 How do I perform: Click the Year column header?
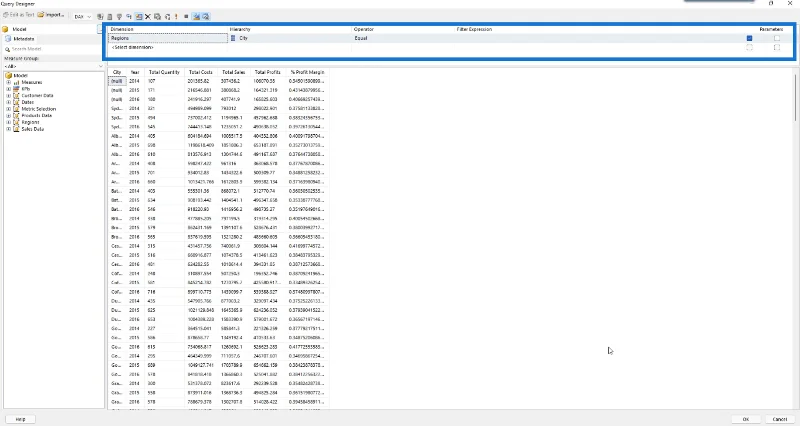click(135, 72)
